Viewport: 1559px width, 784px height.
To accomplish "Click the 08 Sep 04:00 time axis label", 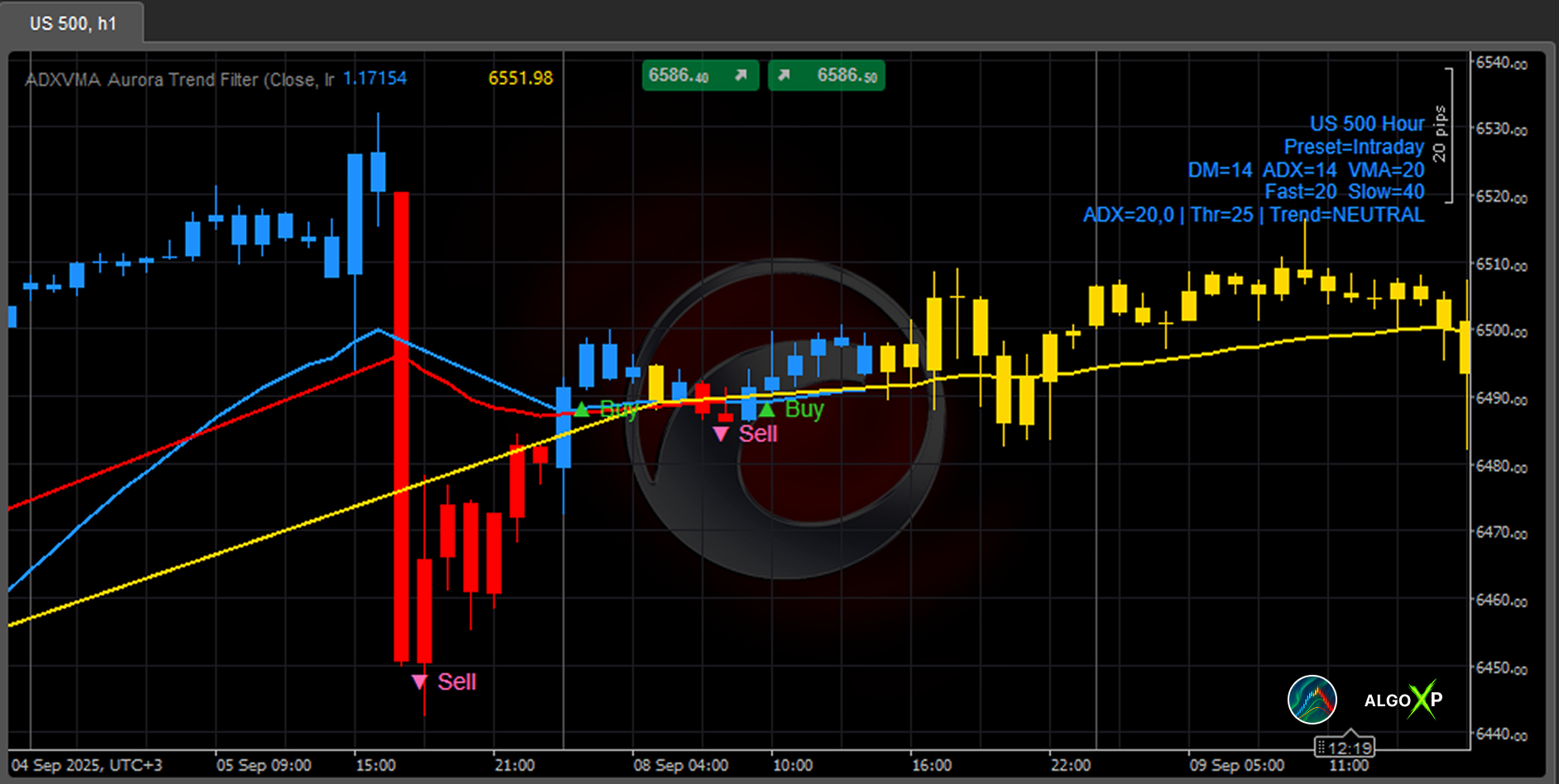I will click(x=680, y=765).
